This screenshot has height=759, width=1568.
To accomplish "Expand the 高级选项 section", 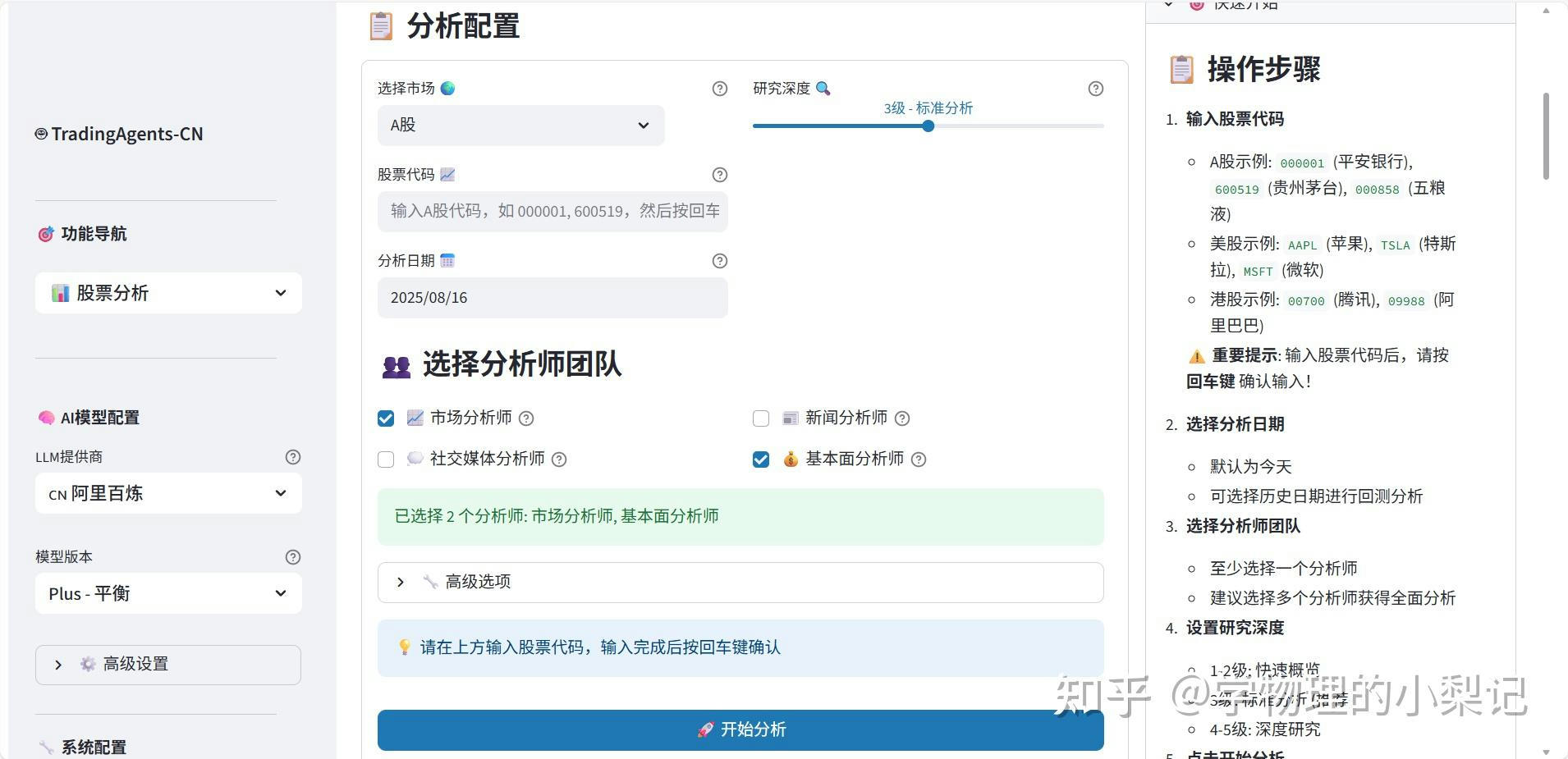I will coord(740,582).
